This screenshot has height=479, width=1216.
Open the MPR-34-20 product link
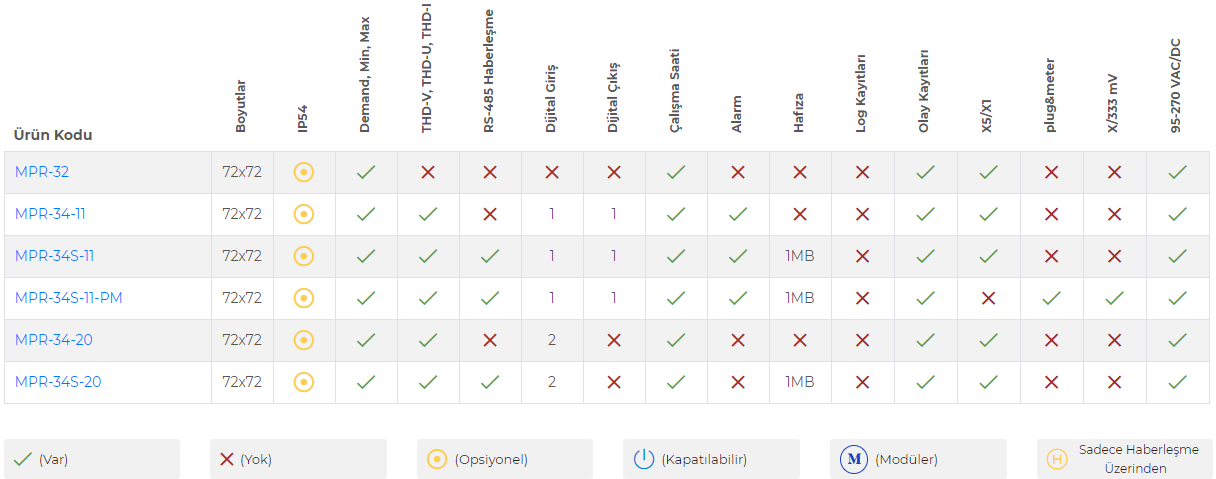pos(54,340)
